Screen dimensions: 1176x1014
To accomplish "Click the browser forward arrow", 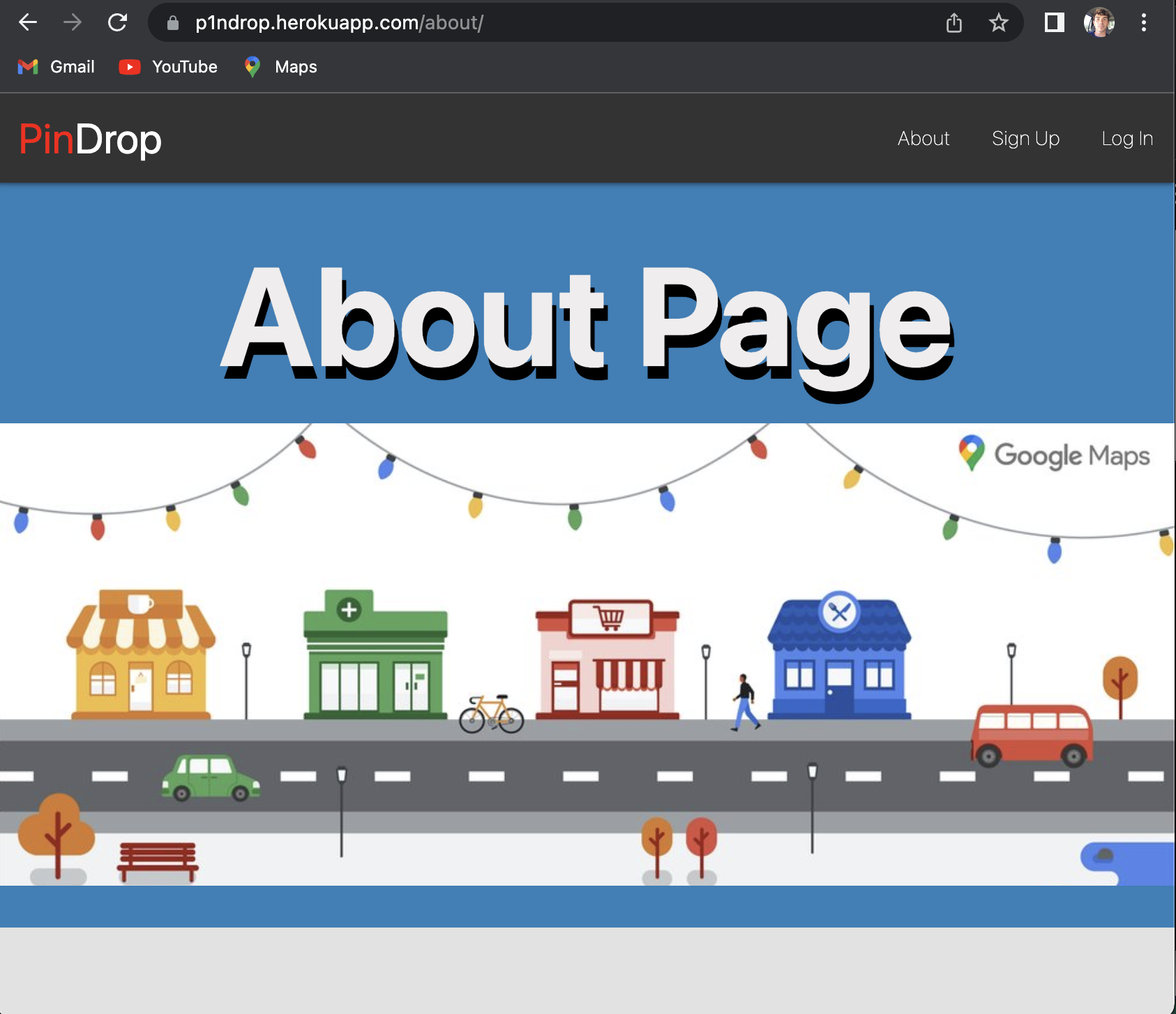I will (x=72, y=23).
